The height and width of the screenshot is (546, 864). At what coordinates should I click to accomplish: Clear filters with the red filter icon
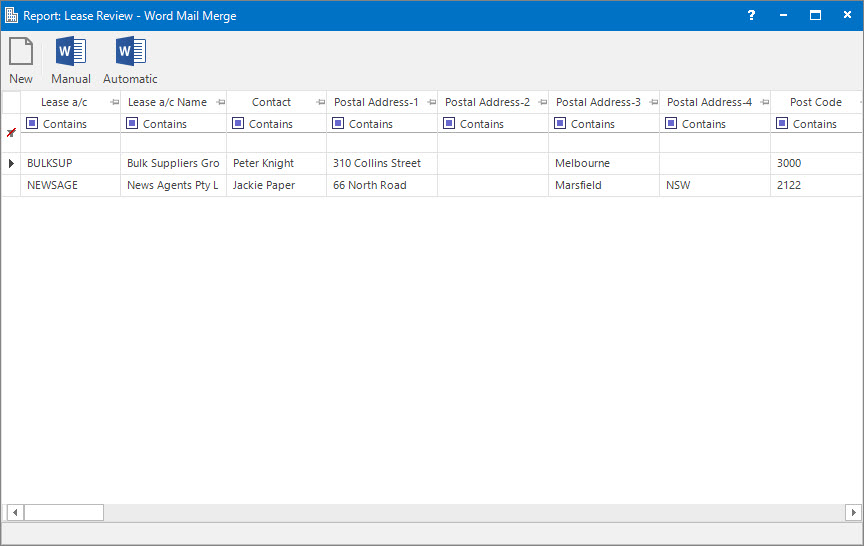coord(11,132)
